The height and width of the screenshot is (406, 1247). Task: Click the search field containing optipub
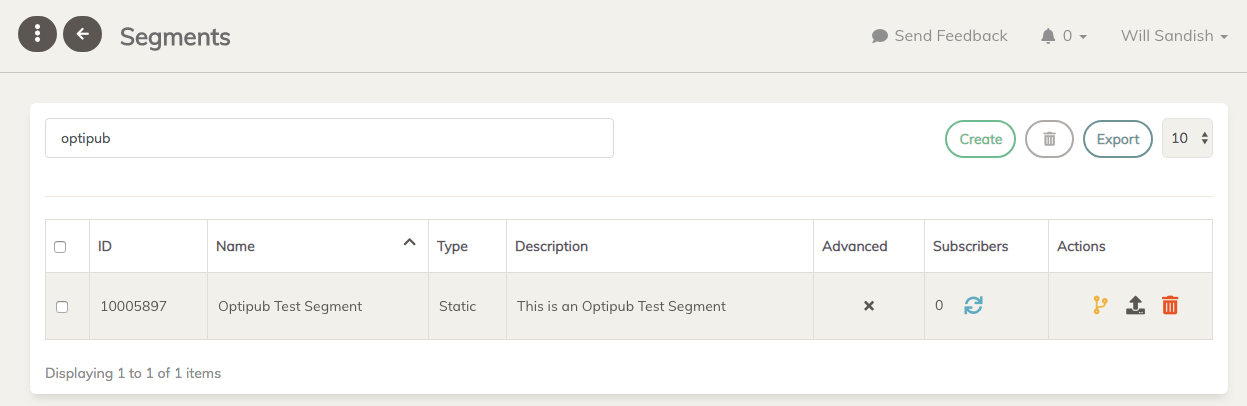[x=329, y=138]
